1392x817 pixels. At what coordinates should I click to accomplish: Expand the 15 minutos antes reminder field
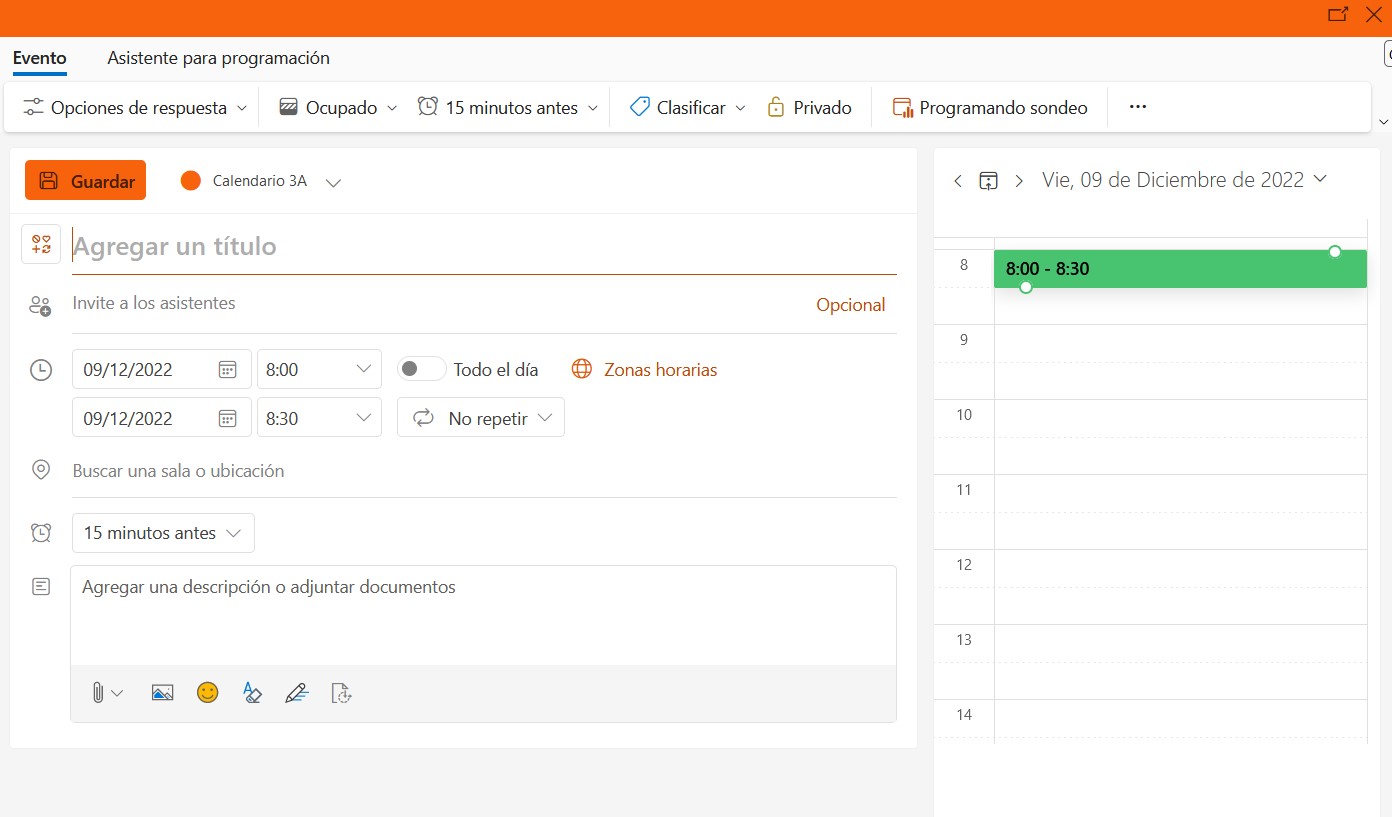pyautogui.click(x=163, y=533)
